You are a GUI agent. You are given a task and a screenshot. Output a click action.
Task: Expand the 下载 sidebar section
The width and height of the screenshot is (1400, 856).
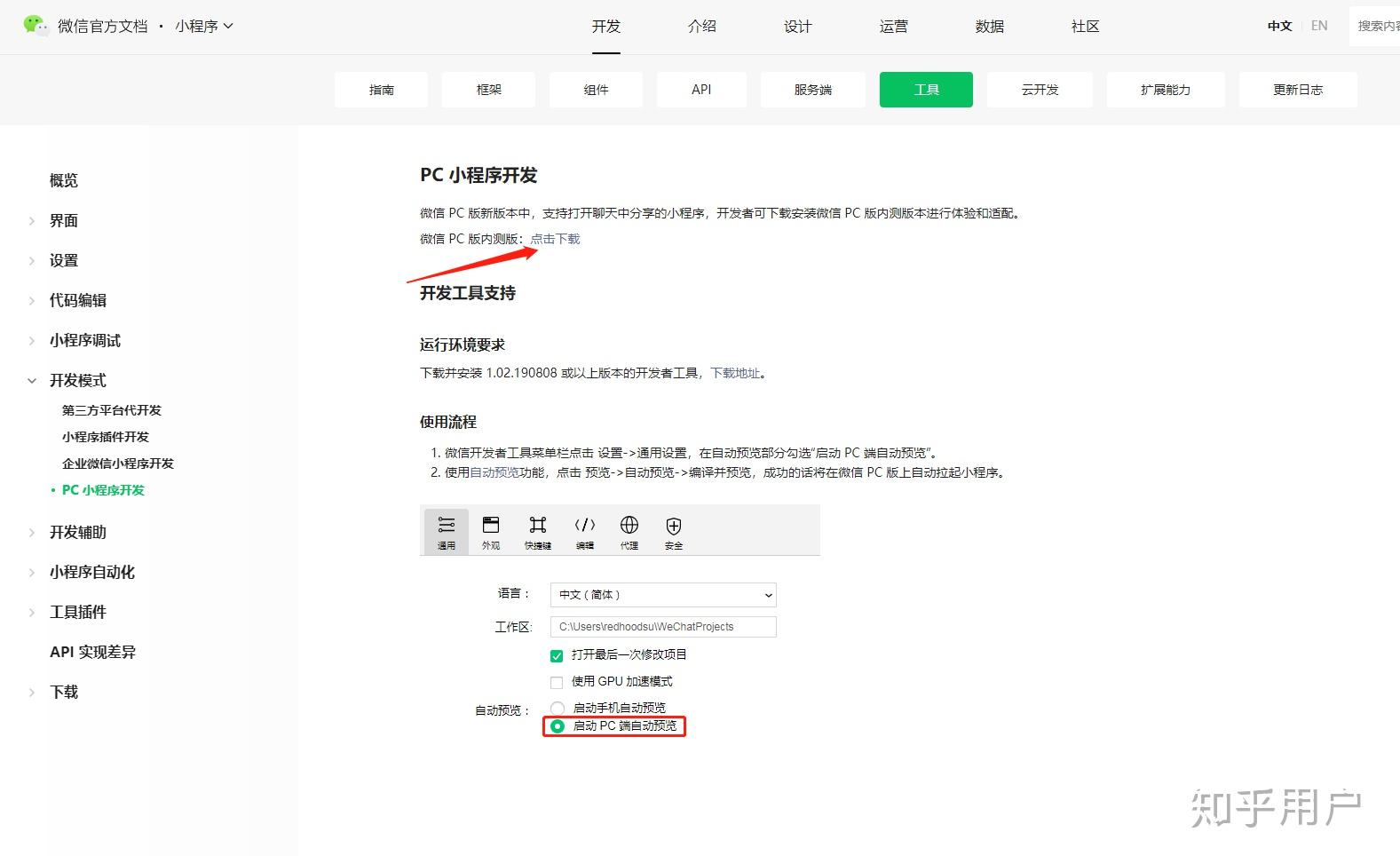[x=32, y=693]
